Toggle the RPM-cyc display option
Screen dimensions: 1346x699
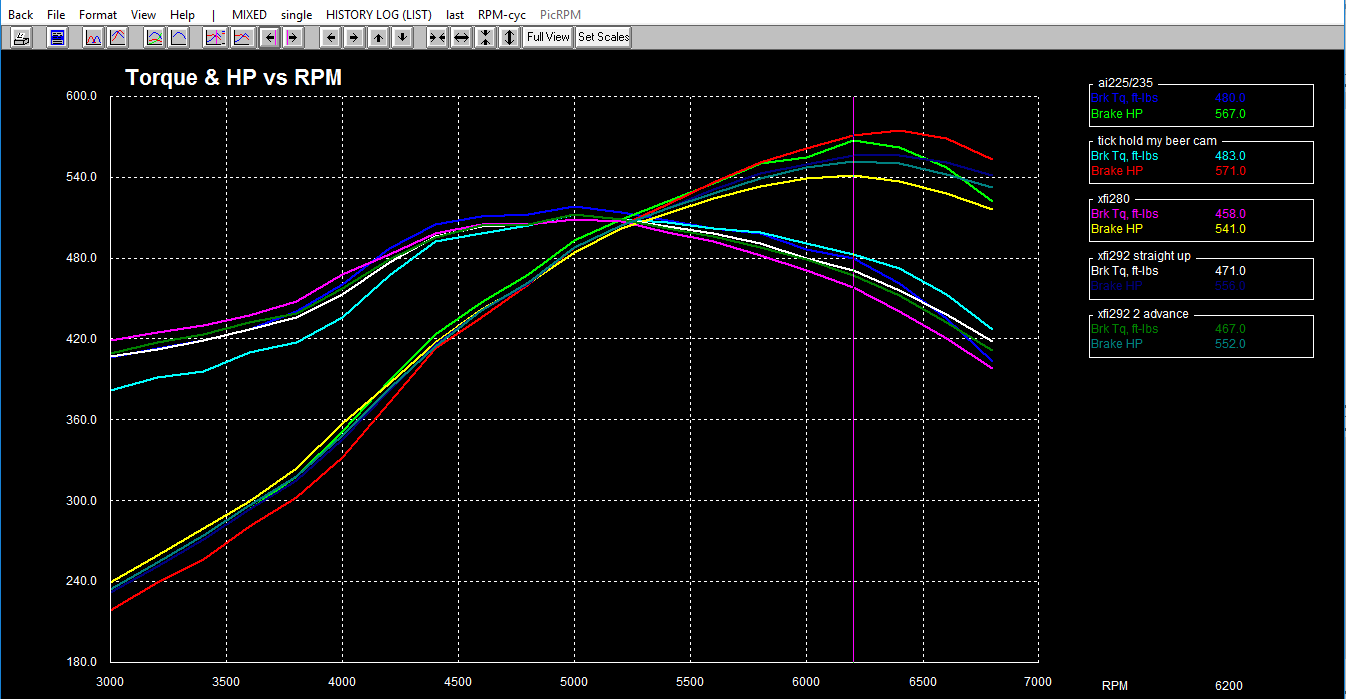[x=502, y=15]
